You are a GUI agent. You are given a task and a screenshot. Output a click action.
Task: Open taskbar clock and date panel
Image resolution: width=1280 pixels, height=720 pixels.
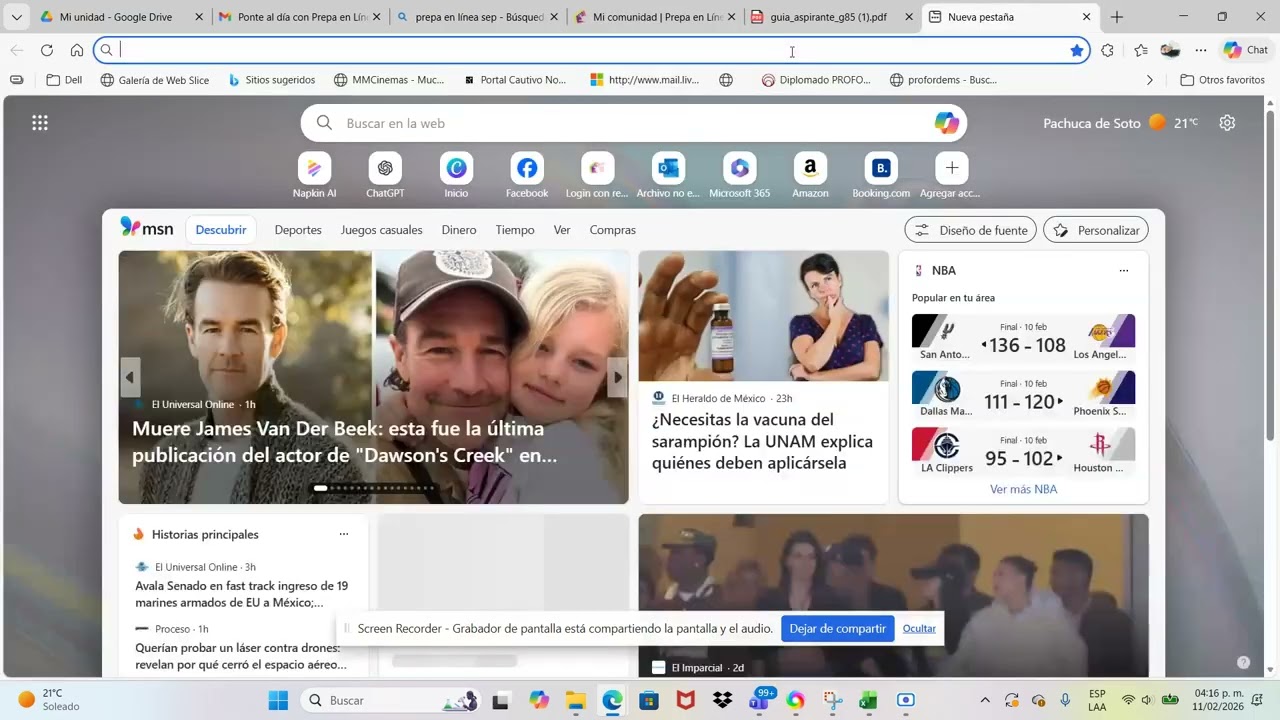pos(1218,700)
